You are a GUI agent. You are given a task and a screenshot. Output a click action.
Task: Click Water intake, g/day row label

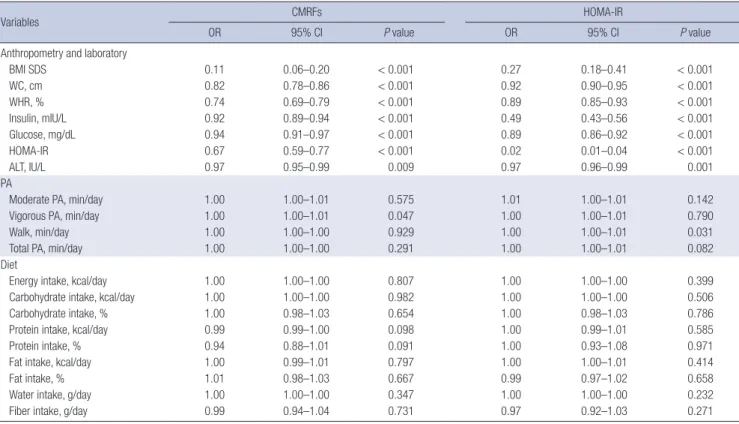(x=50, y=395)
